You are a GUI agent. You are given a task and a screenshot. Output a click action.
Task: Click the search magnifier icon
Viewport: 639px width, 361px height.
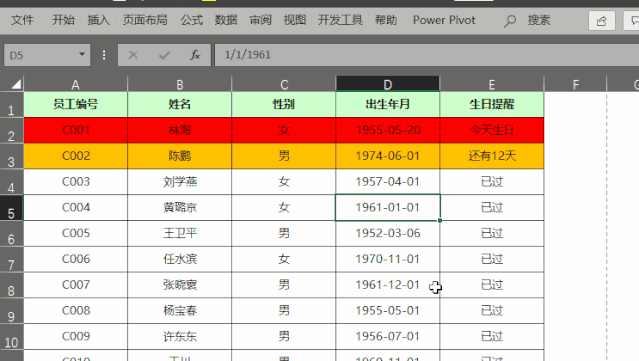(x=509, y=21)
